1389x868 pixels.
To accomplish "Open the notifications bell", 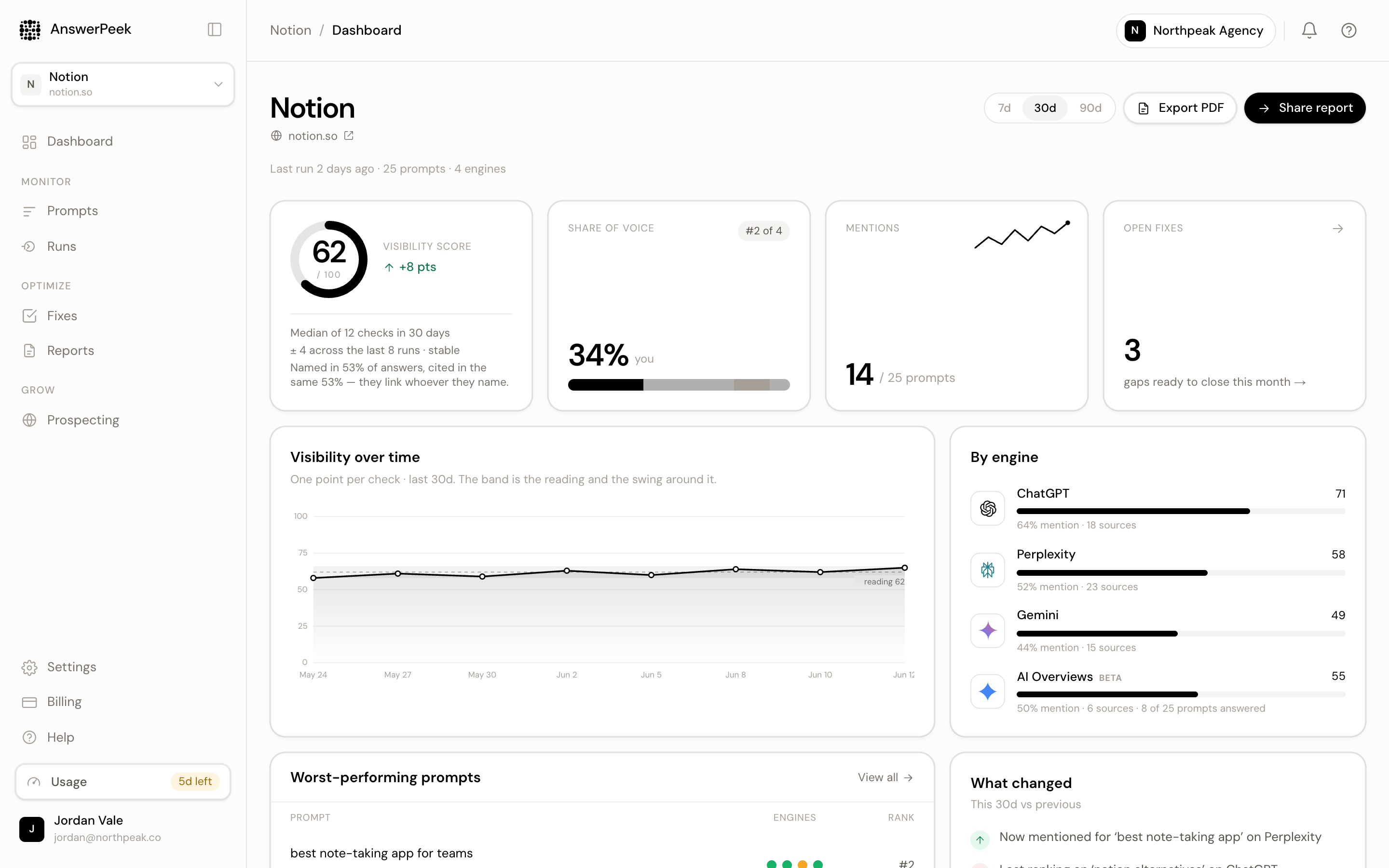I will click(1308, 30).
